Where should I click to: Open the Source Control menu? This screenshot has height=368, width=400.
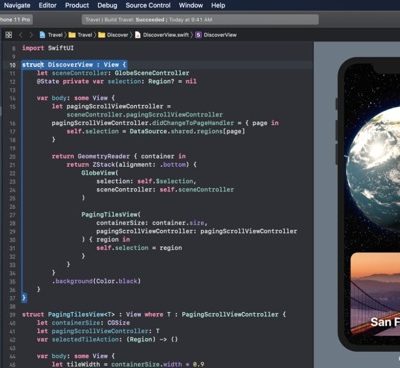148,5
